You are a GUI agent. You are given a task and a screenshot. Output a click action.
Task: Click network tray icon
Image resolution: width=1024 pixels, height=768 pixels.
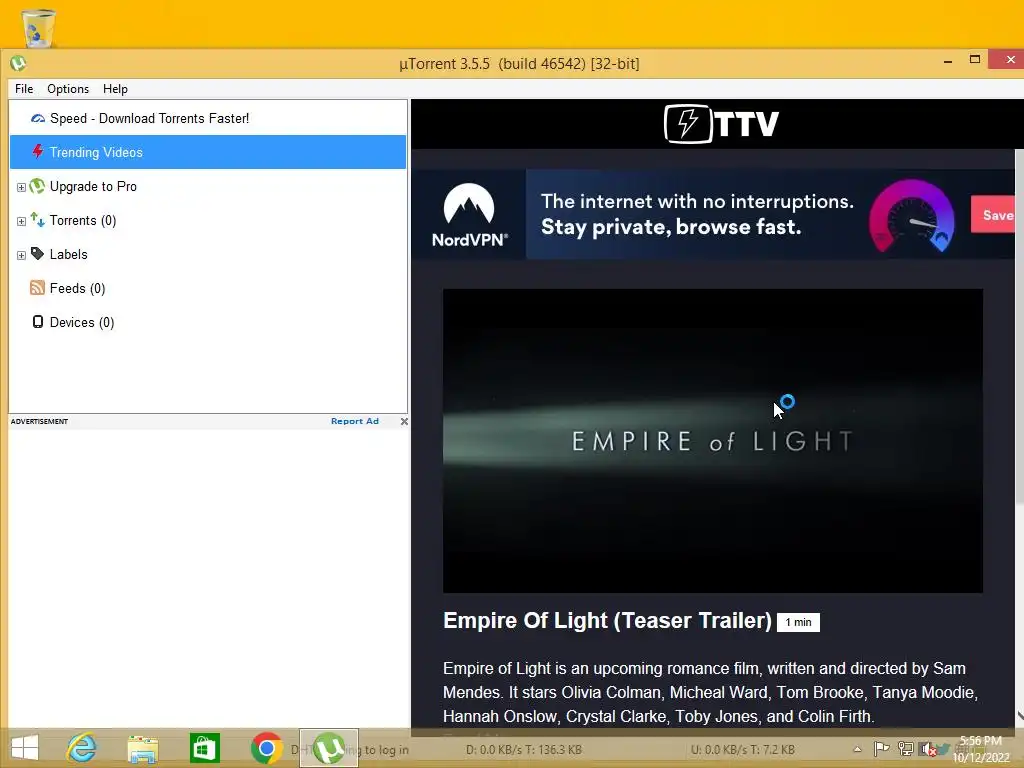coord(905,748)
